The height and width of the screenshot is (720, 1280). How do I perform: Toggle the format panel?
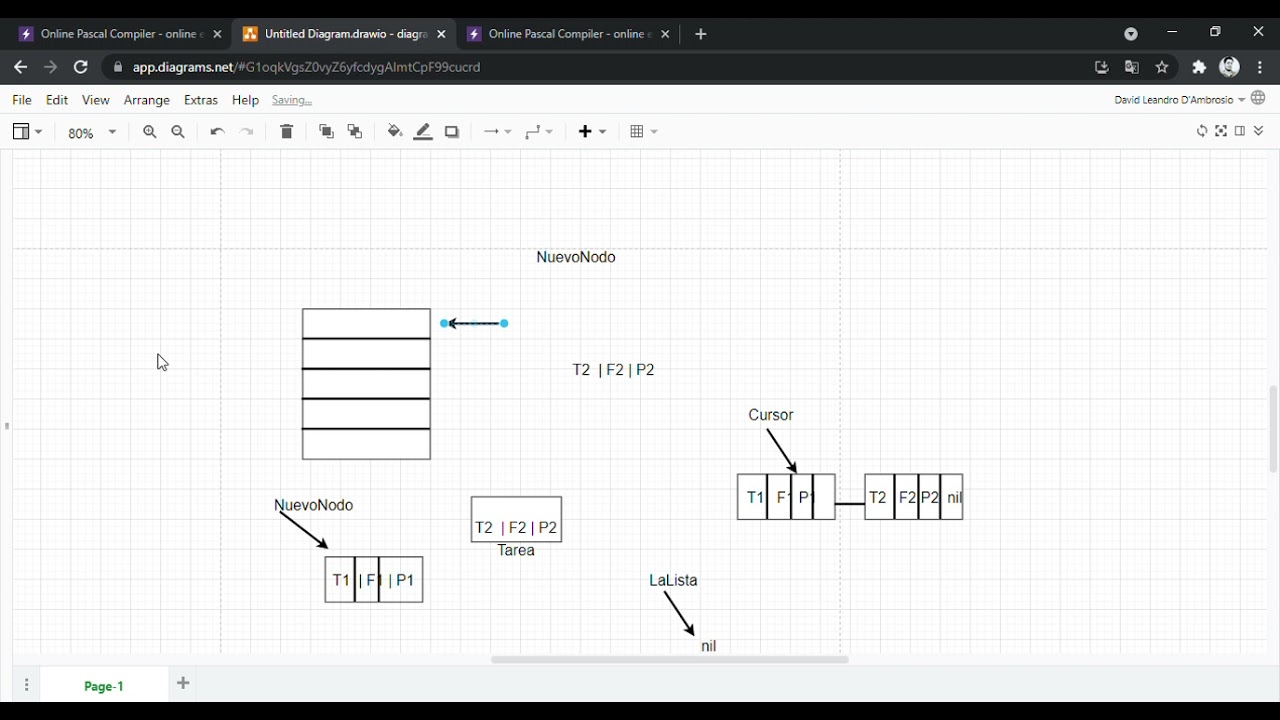pyautogui.click(x=1240, y=131)
